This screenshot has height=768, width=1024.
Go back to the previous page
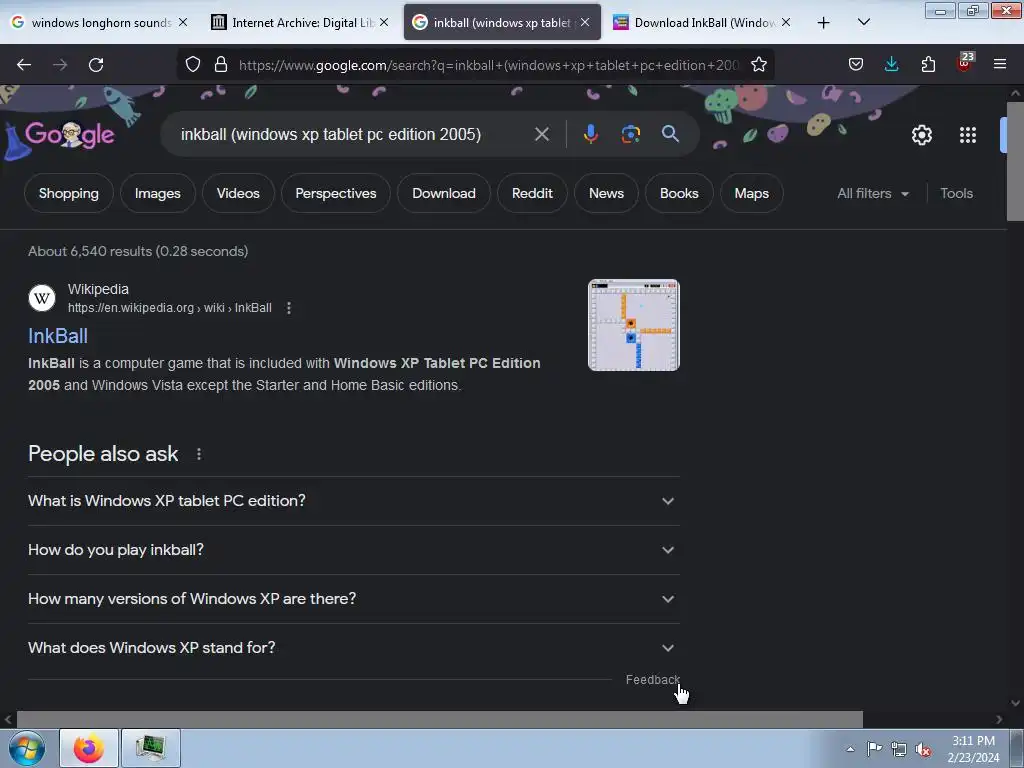pos(24,65)
